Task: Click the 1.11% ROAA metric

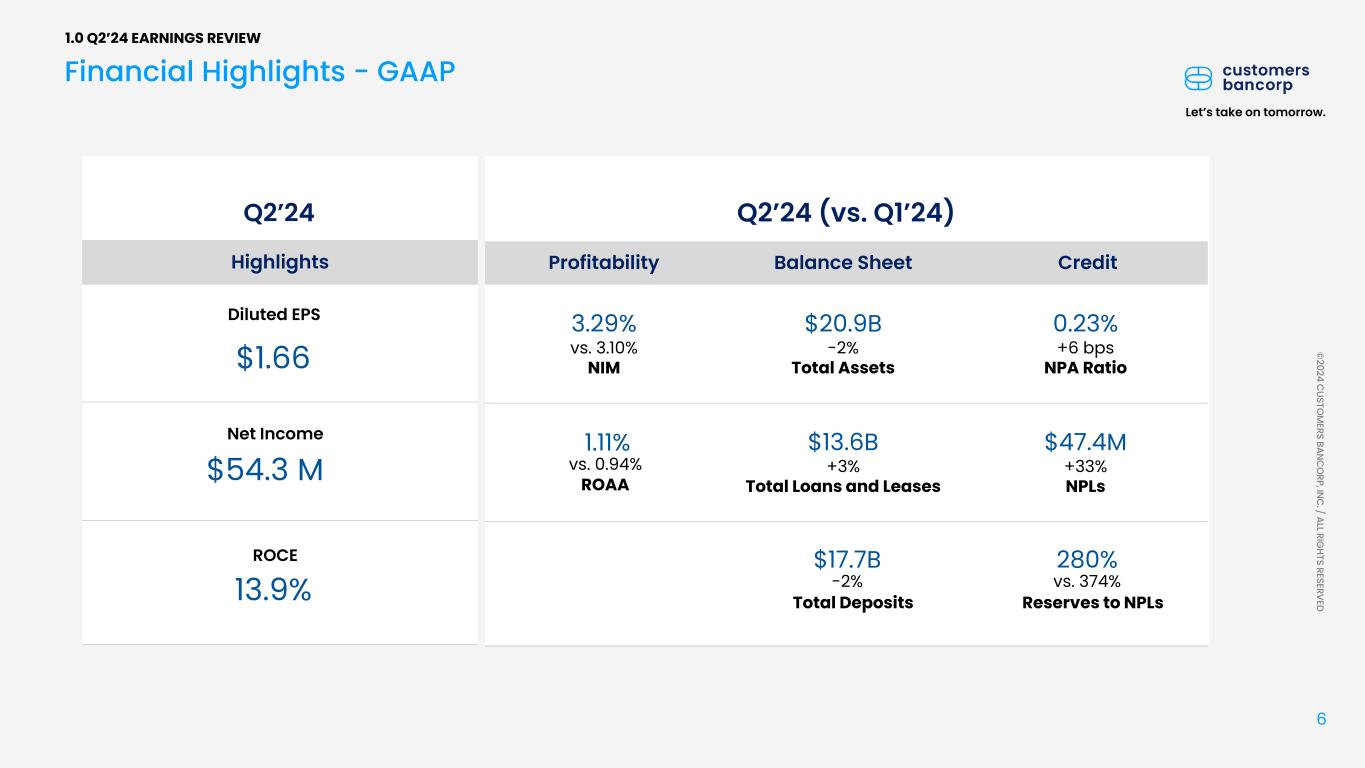Action: pyautogui.click(x=606, y=442)
